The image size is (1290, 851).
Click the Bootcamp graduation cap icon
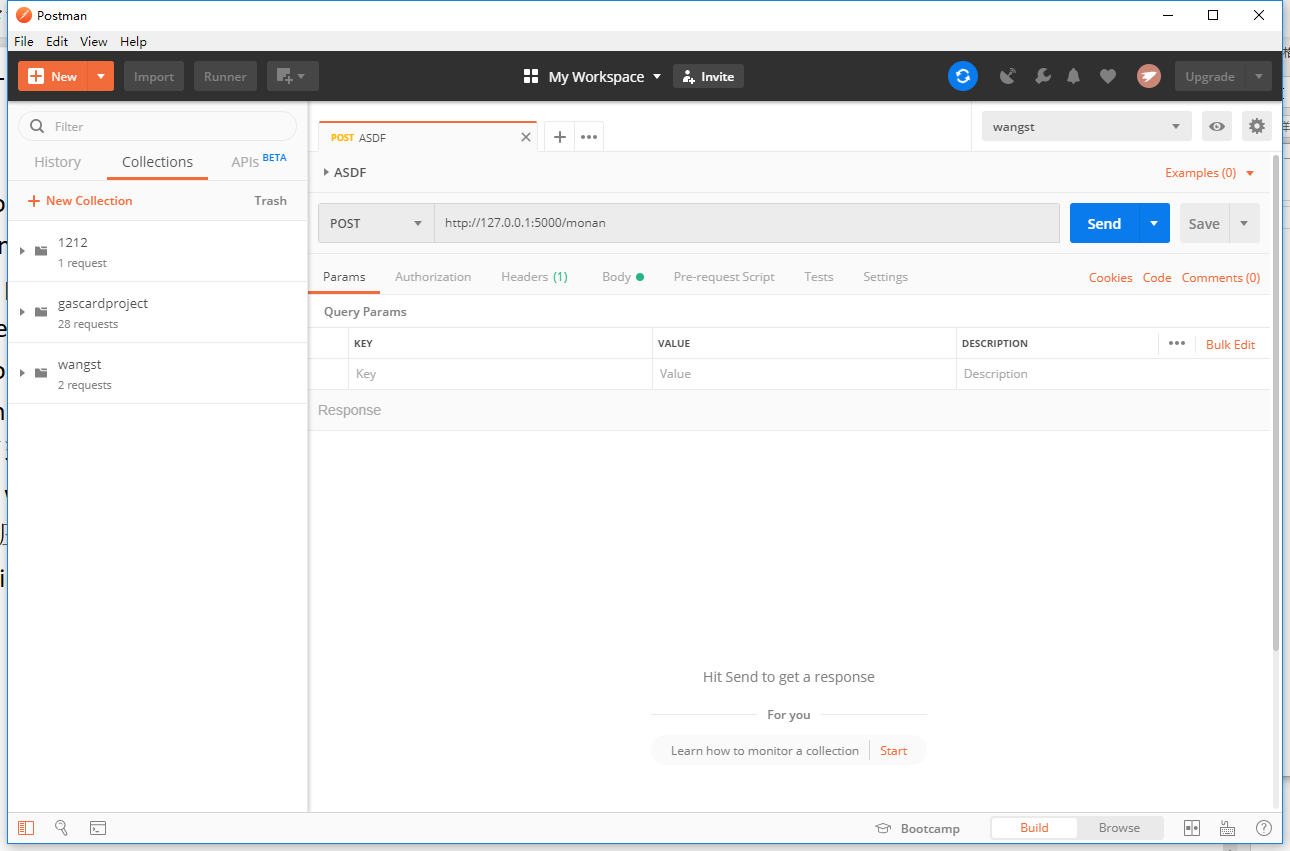883,828
